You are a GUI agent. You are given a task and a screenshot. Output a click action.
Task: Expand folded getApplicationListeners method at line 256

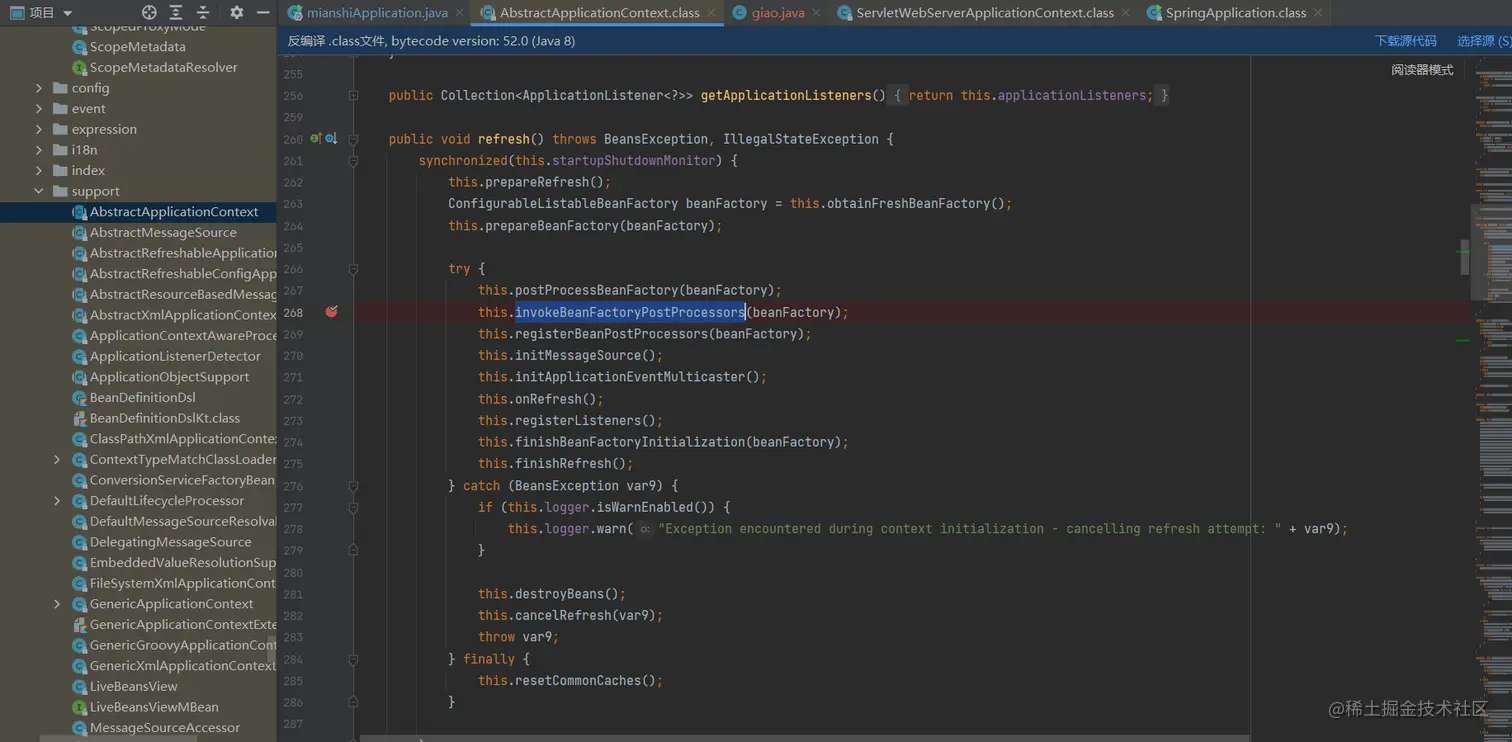(353, 96)
